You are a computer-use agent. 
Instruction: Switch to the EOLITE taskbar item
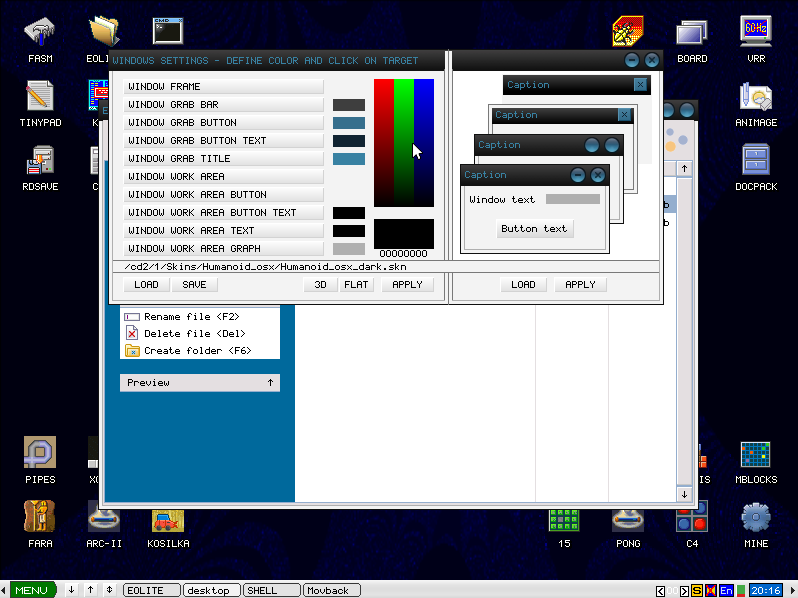(152, 590)
